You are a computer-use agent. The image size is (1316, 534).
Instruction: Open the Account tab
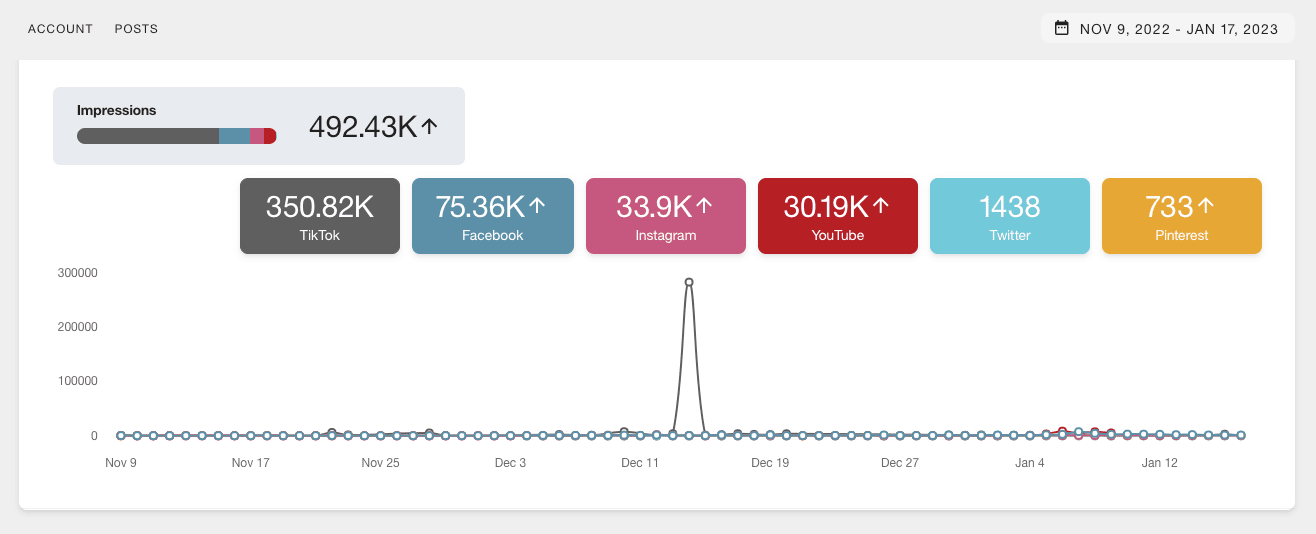click(60, 29)
